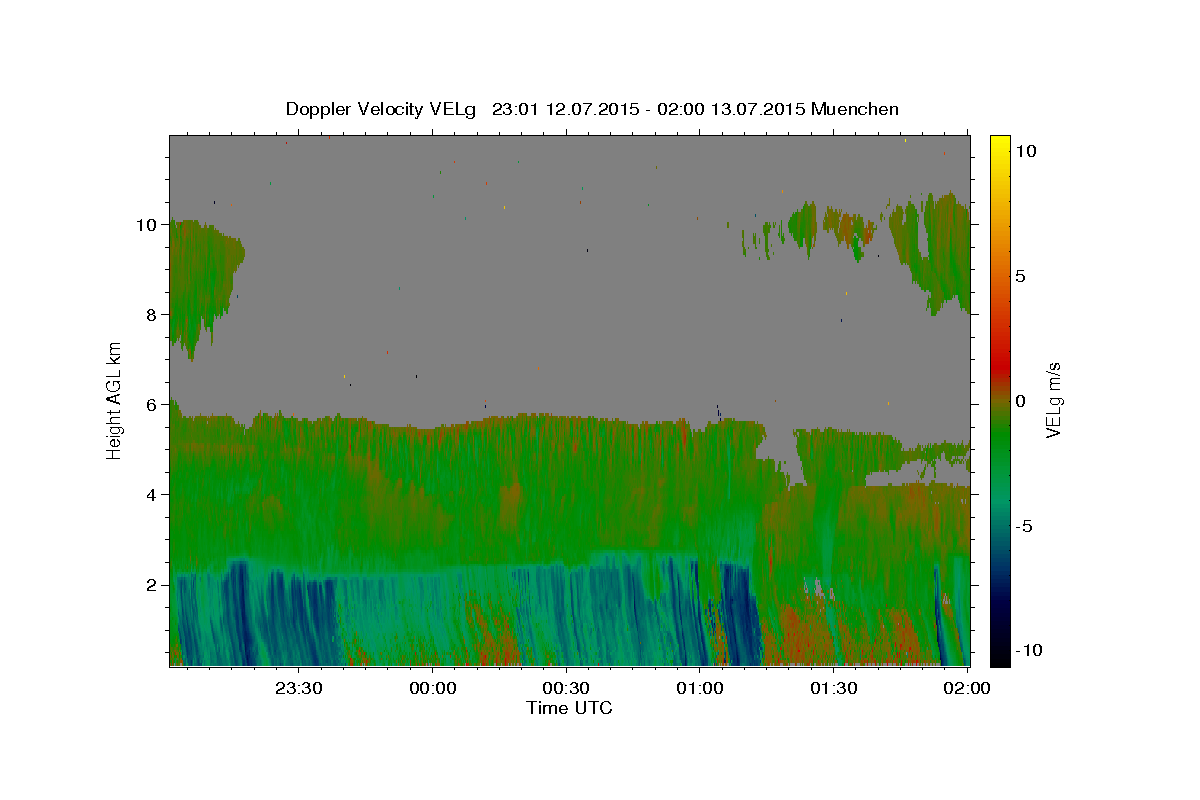Click the 01:00 time tick label

(x=700, y=688)
